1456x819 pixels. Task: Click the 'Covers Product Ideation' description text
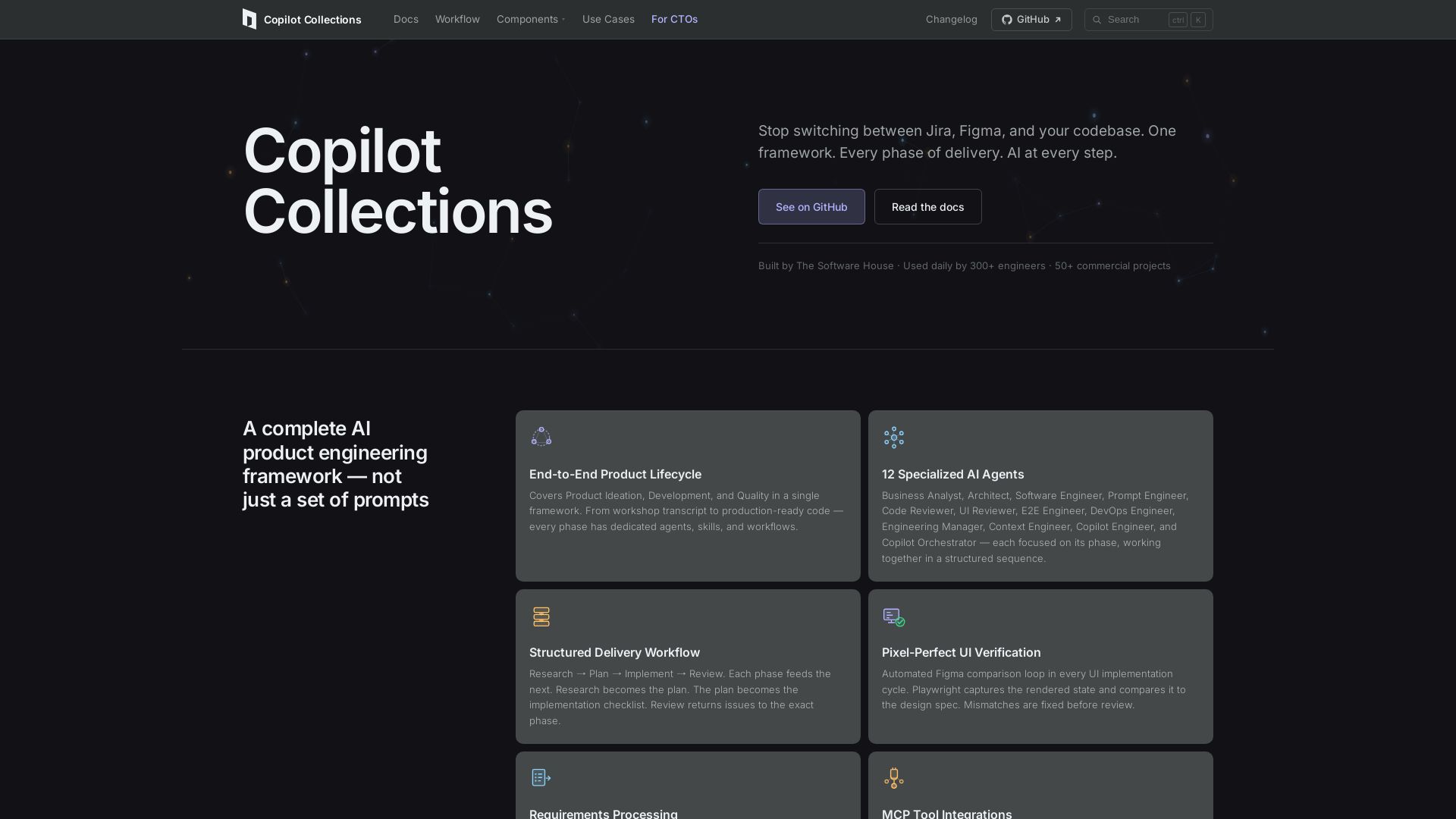click(686, 511)
